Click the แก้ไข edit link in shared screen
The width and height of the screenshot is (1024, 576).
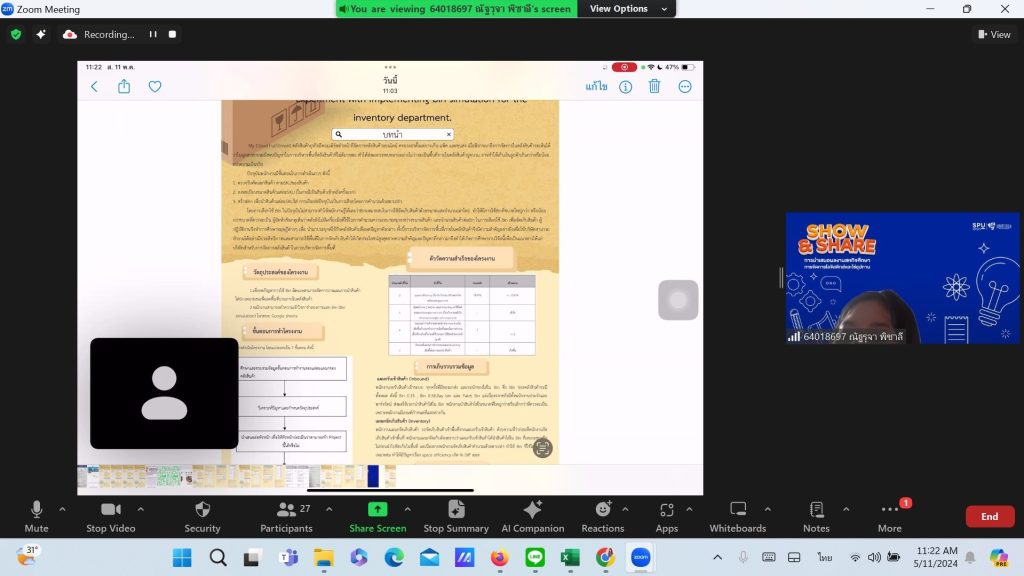pyautogui.click(x=596, y=86)
